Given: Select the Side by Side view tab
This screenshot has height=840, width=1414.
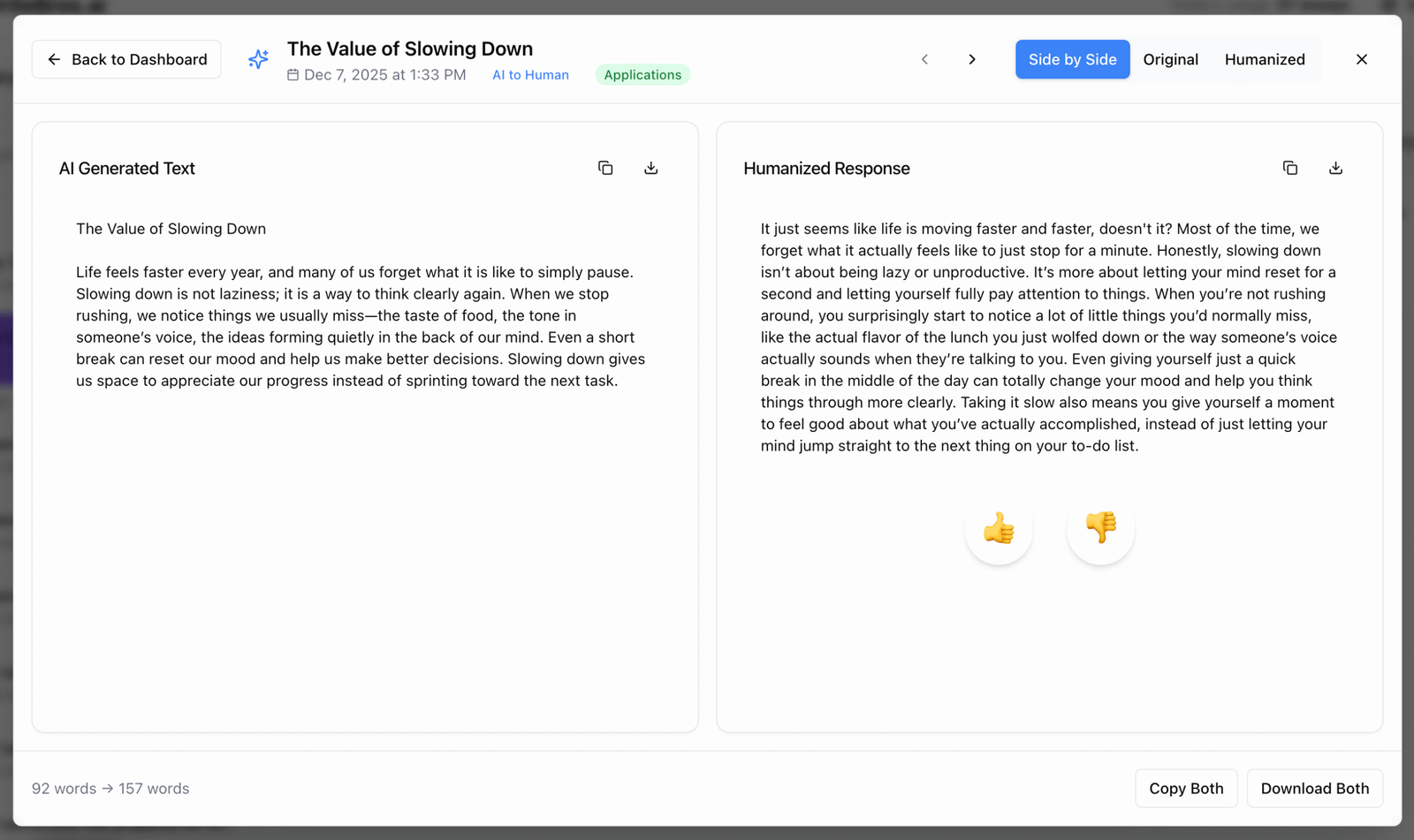Looking at the screenshot, I should point(1072,59).
